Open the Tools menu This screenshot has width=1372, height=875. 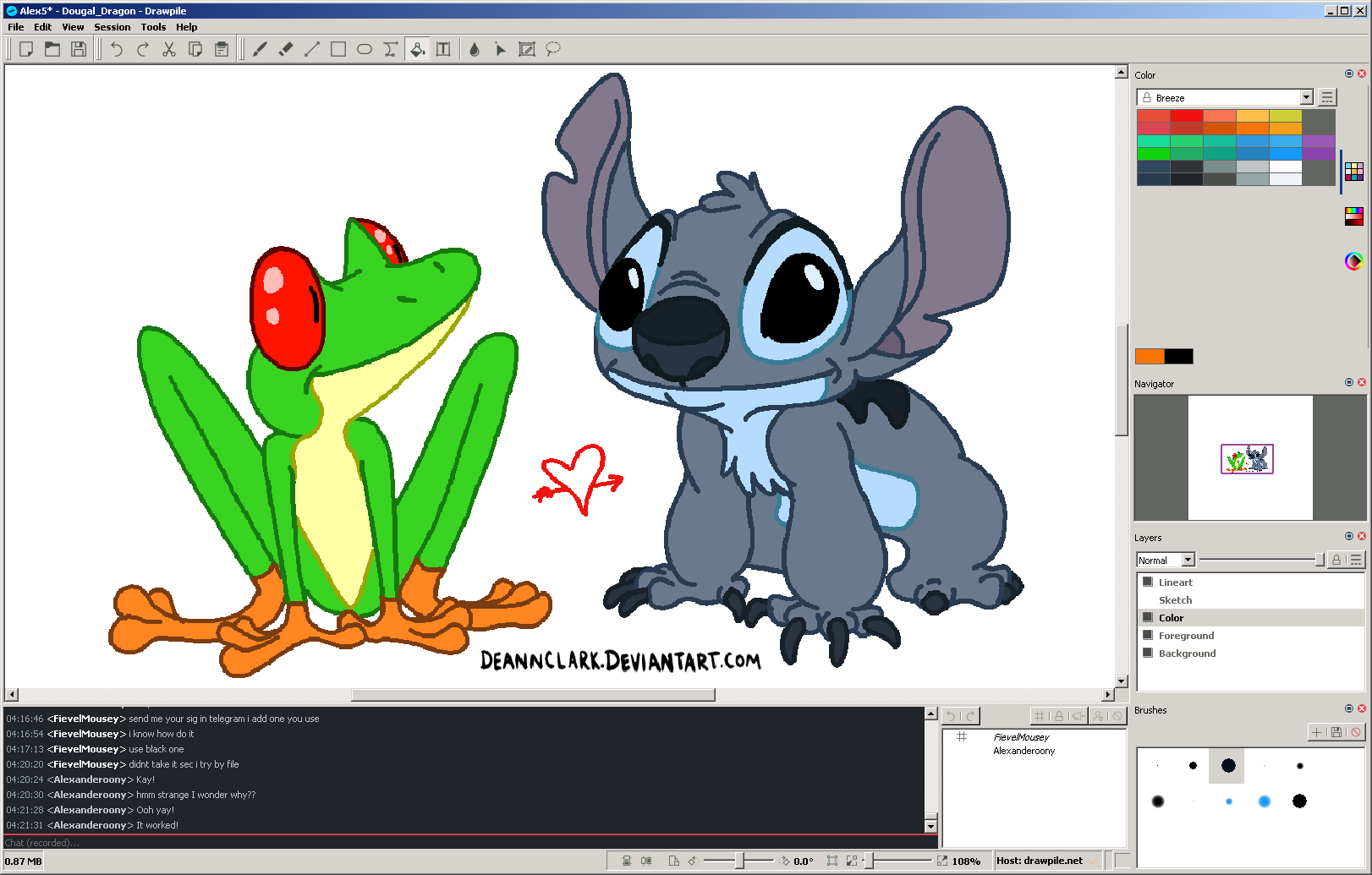153,27
